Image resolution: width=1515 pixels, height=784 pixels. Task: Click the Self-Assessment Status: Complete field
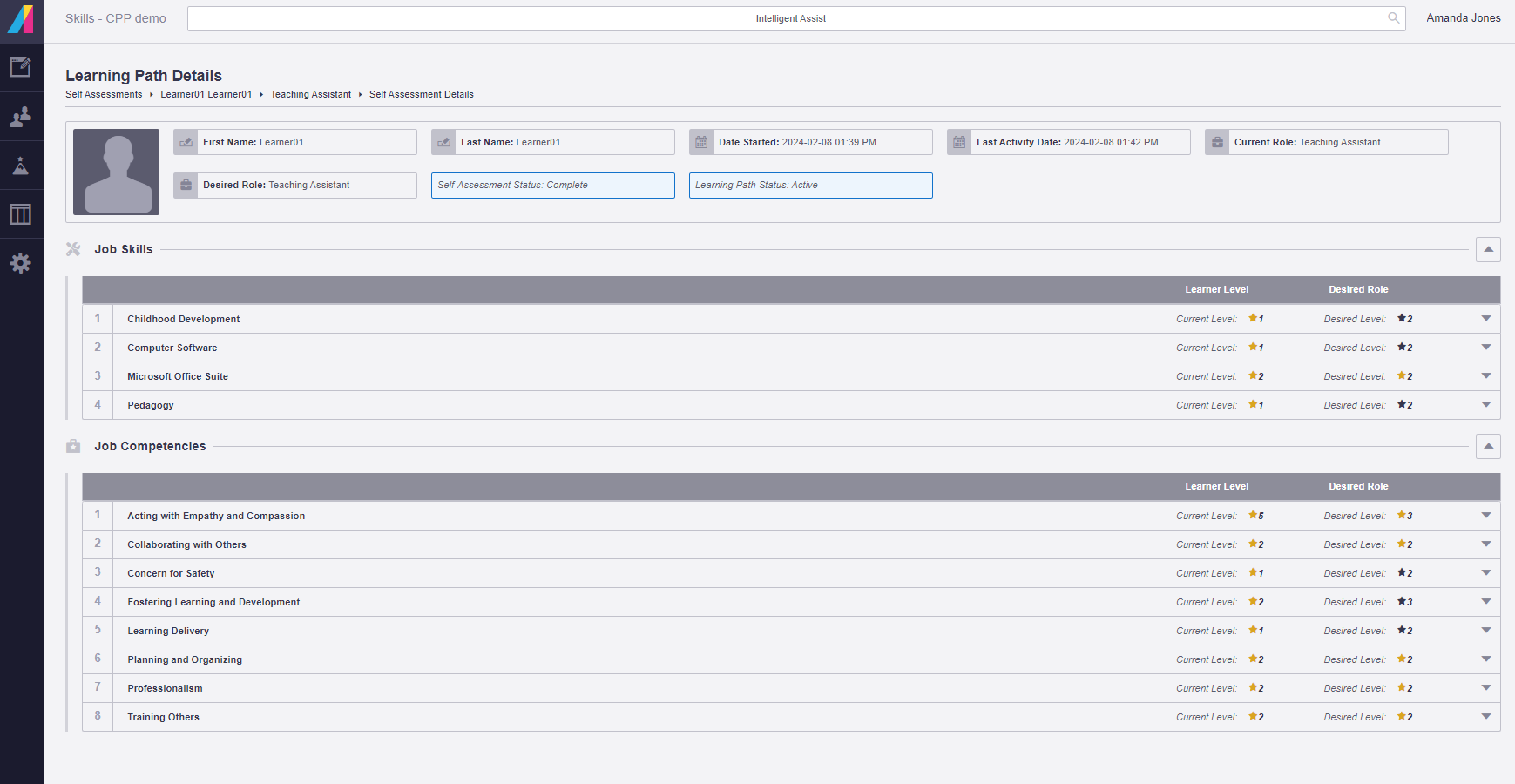(553, 186)
